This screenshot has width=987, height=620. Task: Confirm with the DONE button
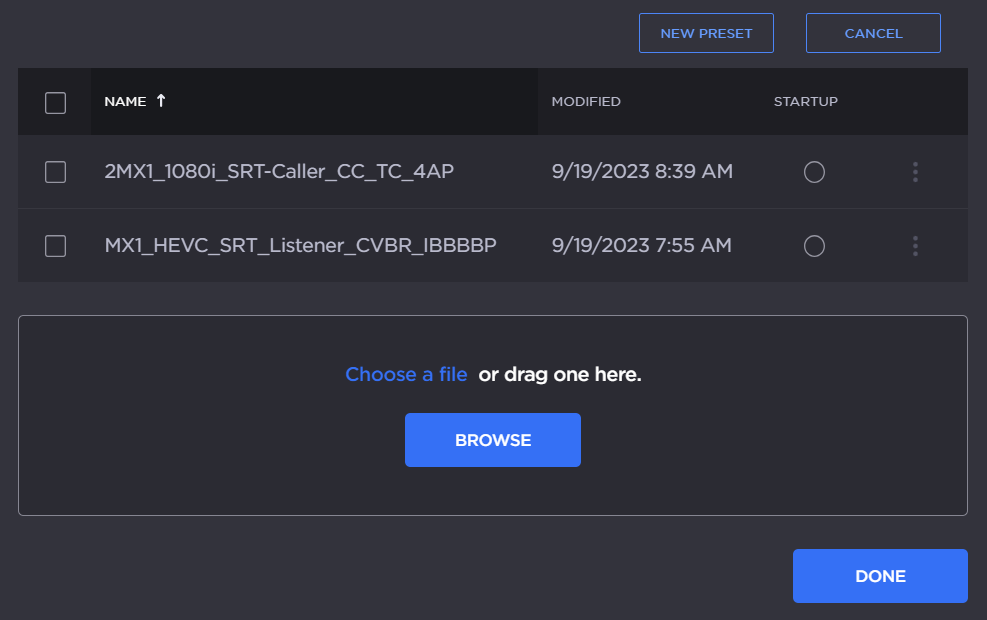[x=880, y=576]
